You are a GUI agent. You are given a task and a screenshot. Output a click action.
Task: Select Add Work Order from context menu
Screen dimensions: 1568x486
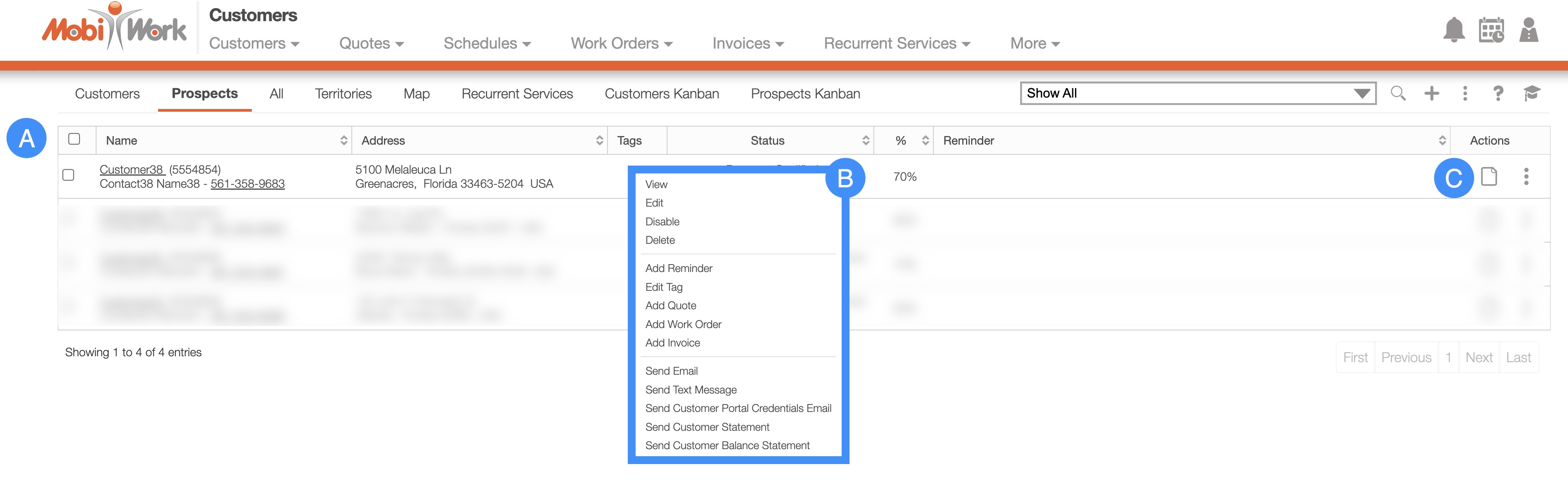coord(683,324)
